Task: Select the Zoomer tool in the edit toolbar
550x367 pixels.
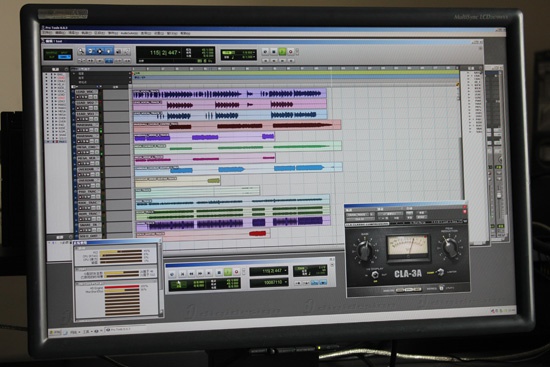Action: 81,51
